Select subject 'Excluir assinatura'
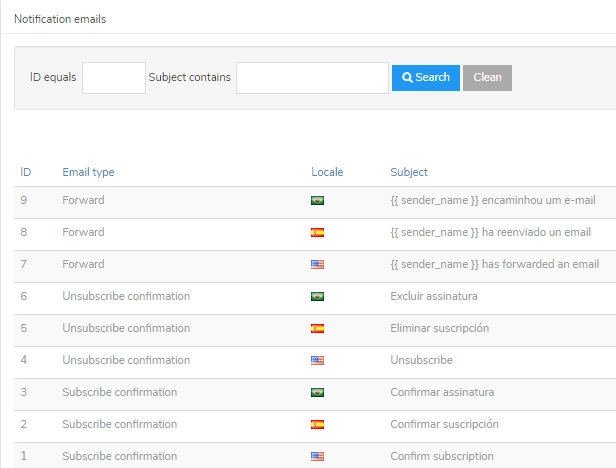The image size is (616, 468). point(434,296)
